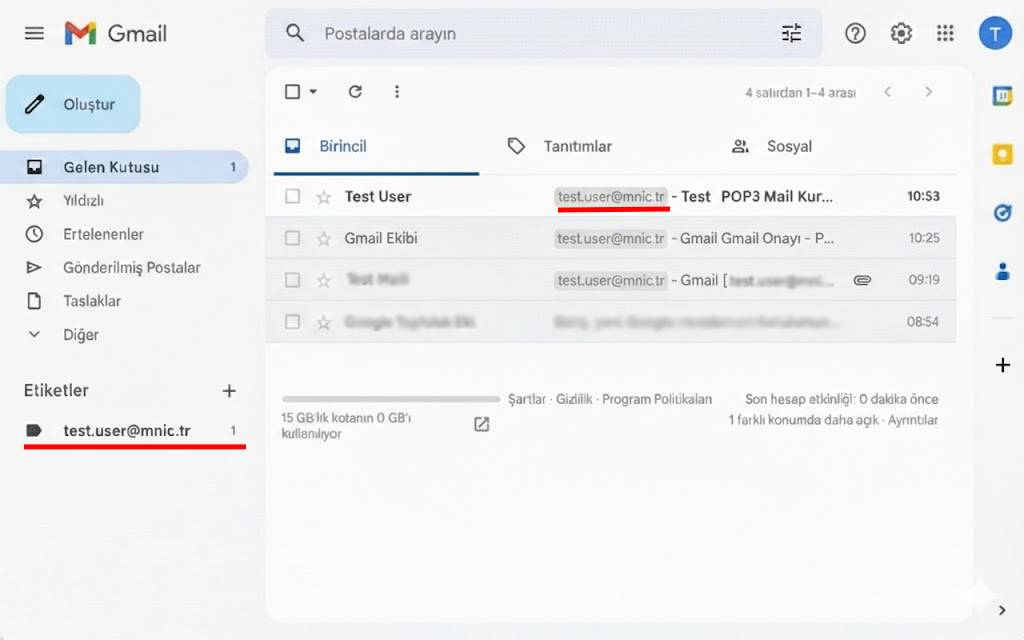Open the three-dot more options menu
Image resolution: width=1024 pixels, height=640 pixels.
(x=397, y=92)
